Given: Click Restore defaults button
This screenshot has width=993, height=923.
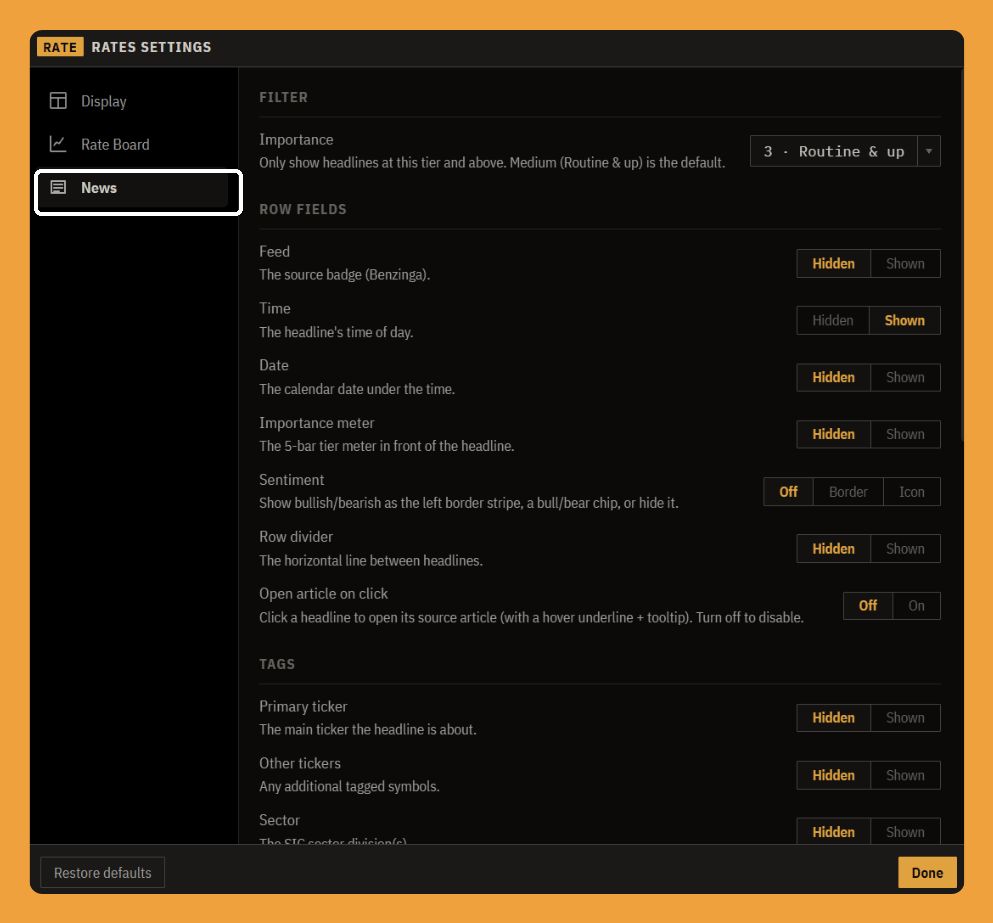Looking at the screenshot, I should (x=103, y=873).
